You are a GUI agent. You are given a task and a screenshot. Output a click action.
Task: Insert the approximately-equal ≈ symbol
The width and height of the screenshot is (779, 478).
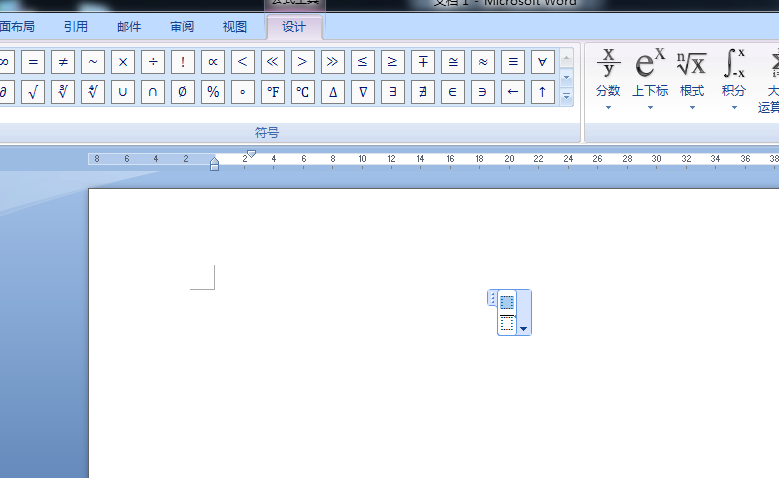click(x=483, y=62)
